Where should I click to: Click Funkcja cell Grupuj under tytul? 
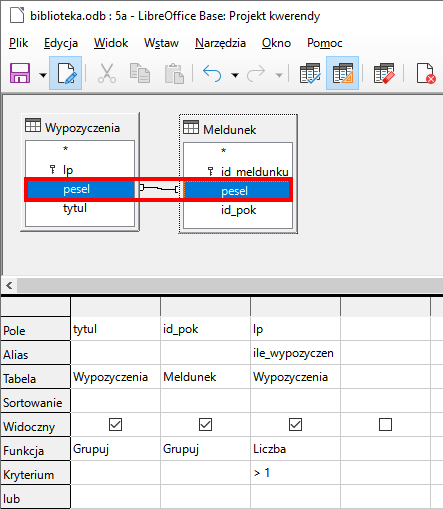(x=115, y=449)
